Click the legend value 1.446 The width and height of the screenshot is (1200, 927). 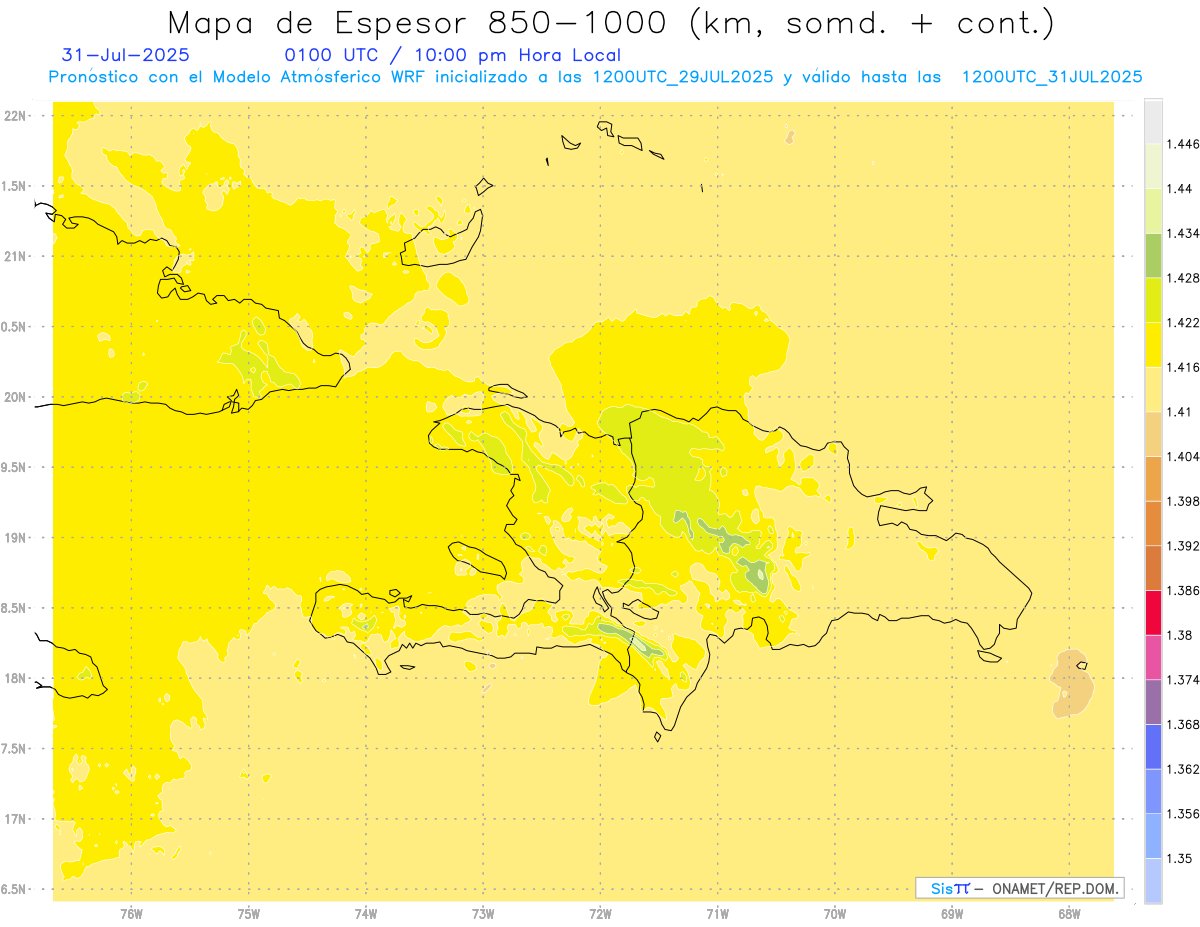[1185, 144]
